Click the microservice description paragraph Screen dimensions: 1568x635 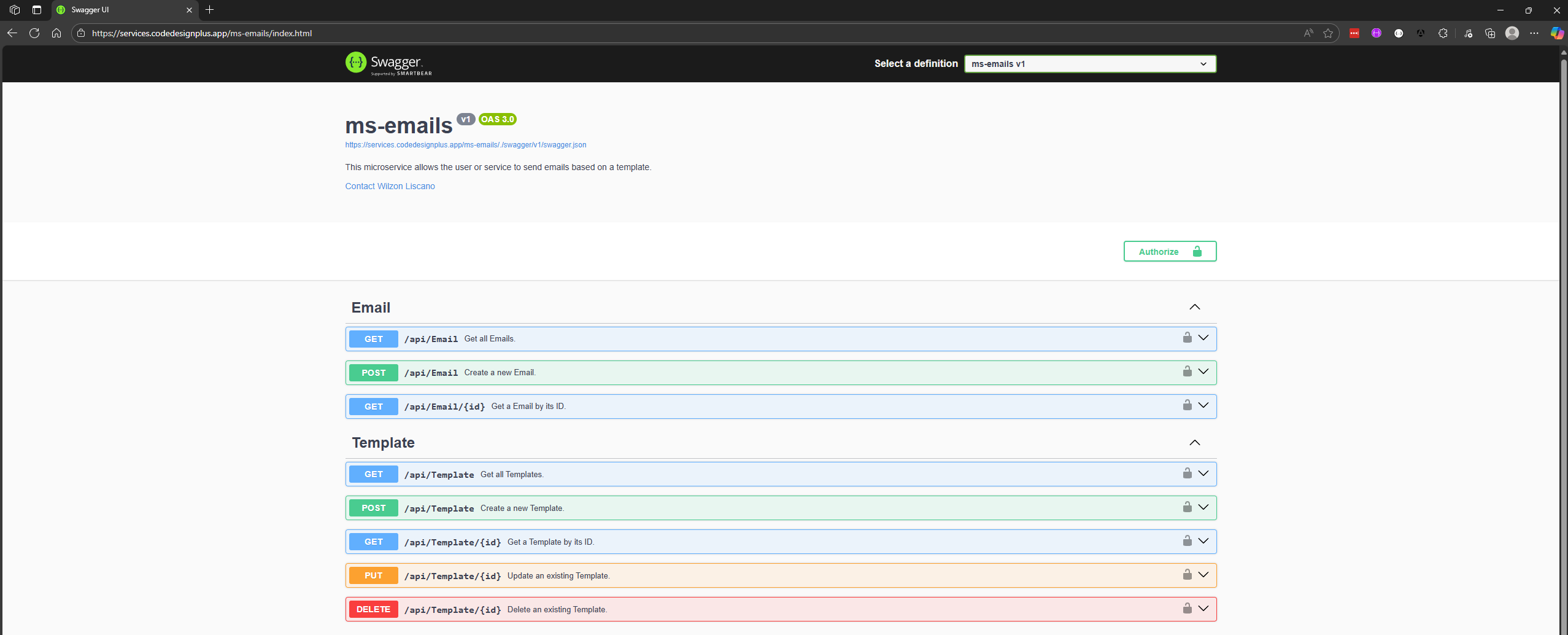tap(498, 167)
